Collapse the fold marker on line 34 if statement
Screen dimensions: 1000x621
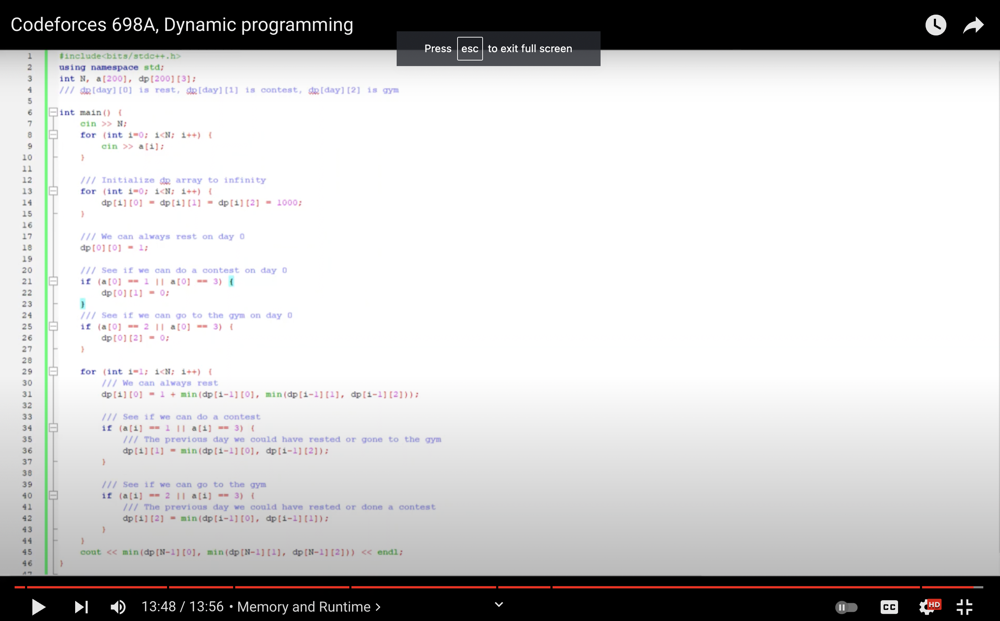[x=54, y=428]
